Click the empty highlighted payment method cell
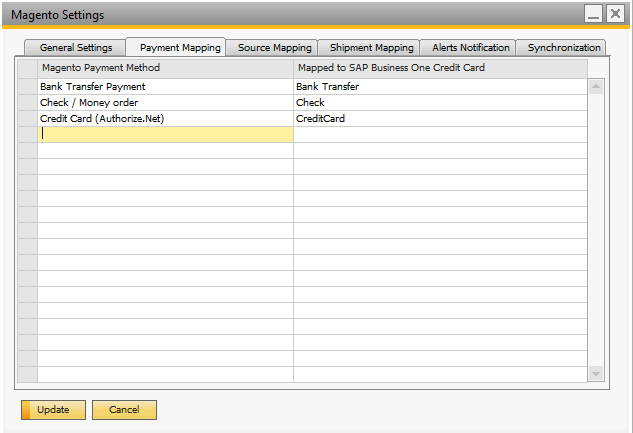Screen dimensions: 633x433 [165, 134]
